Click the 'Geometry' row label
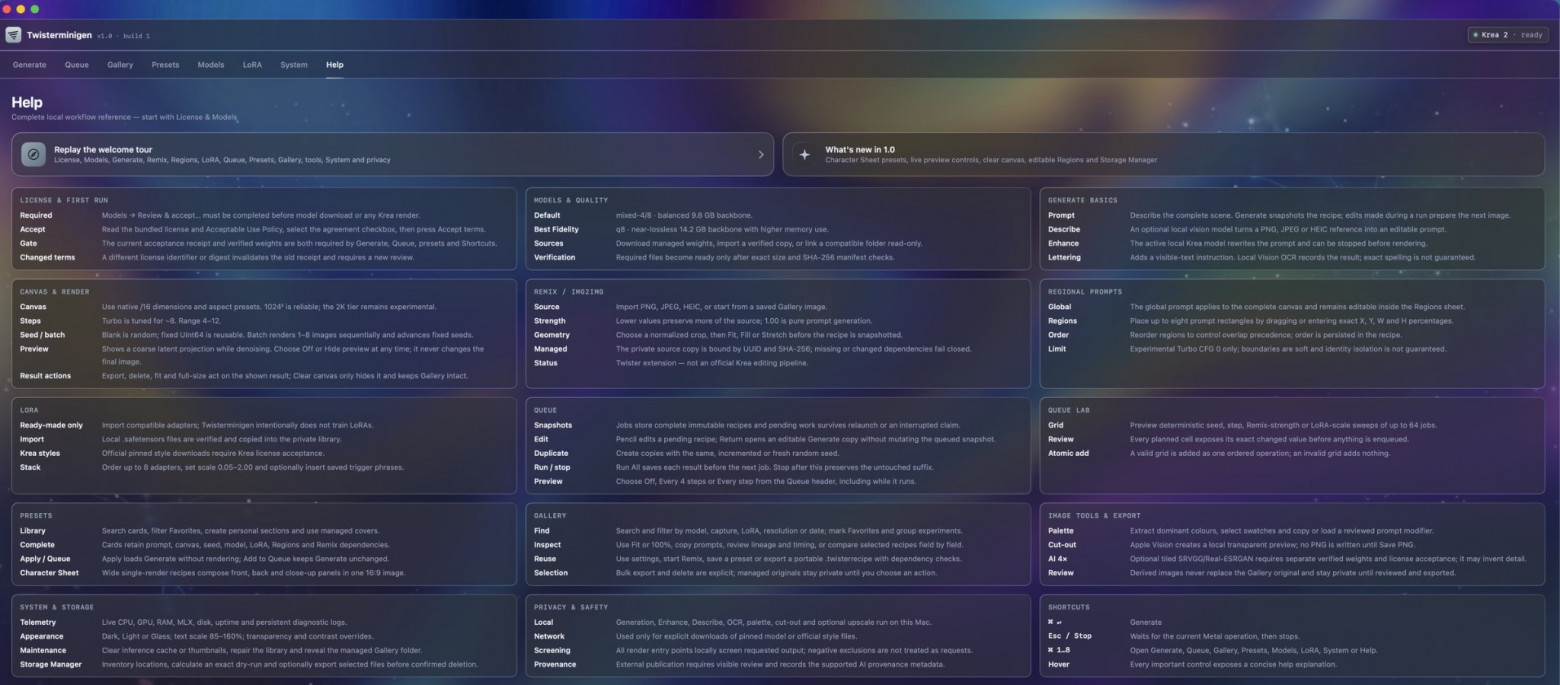This screenshot has height=685, width=1560. (553, 334)
